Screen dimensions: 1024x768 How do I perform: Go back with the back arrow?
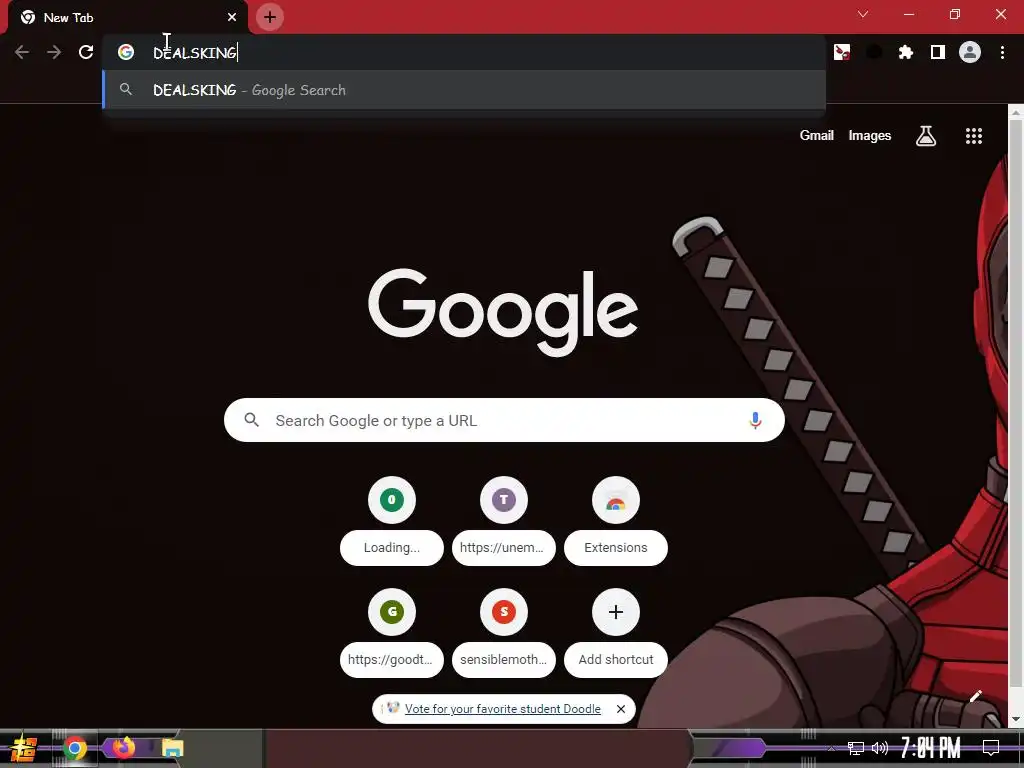coord(22,52)
